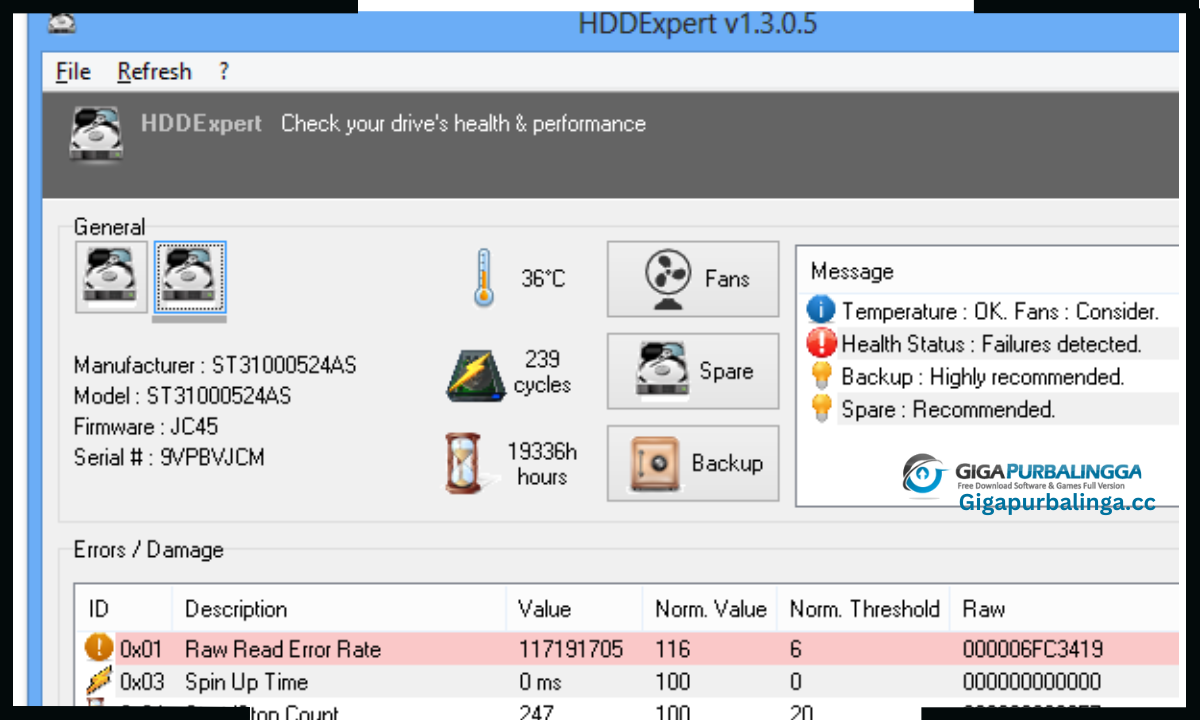Open the File menu
Screen dimensions: 1200x720
(73, 72)
